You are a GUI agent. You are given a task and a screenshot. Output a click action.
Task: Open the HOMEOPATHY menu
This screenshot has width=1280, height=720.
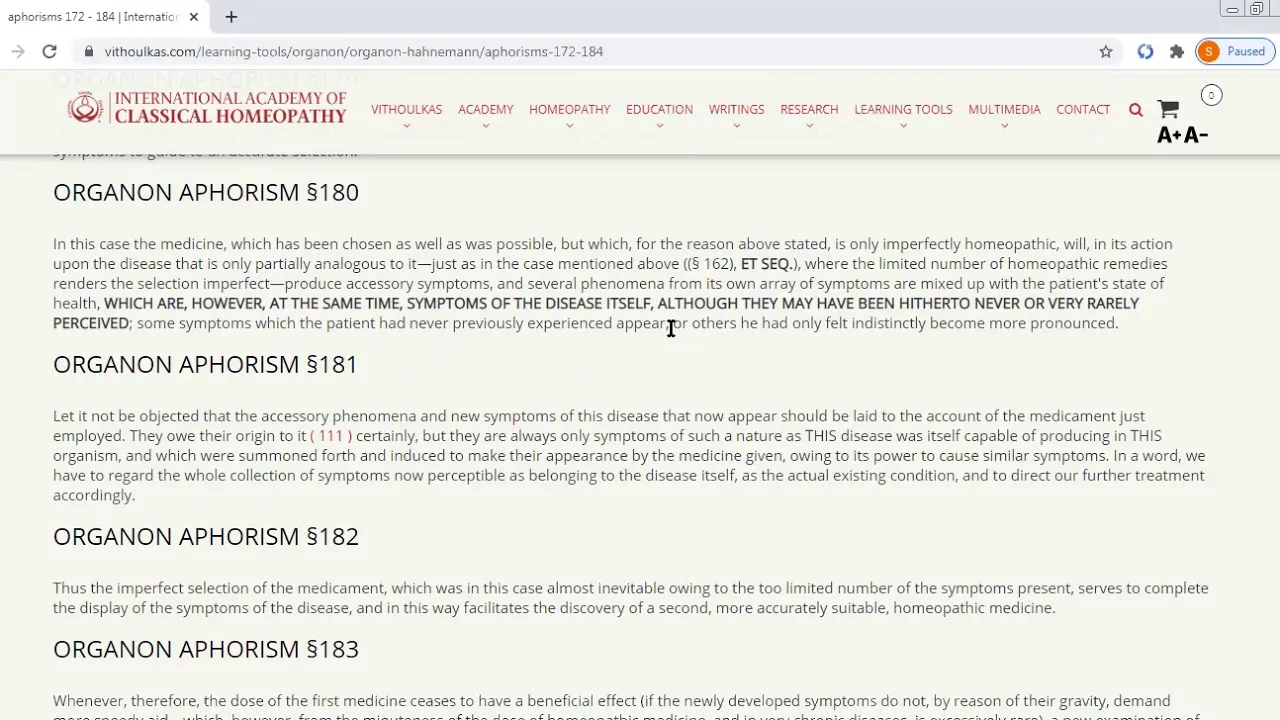click(x=569, y=109)
